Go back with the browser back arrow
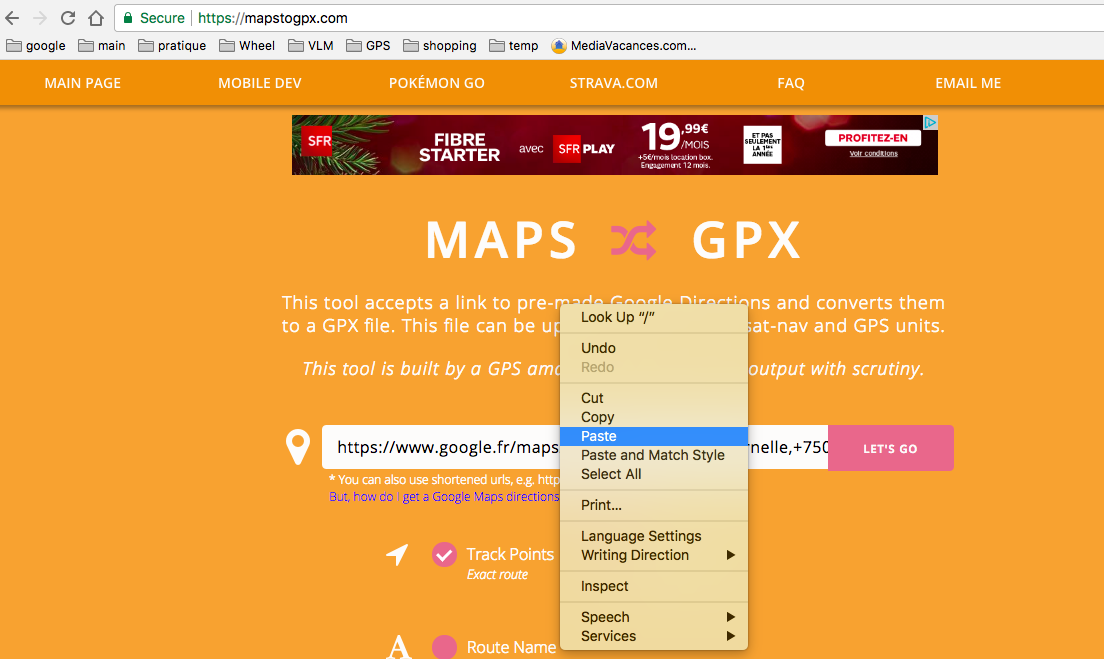This screenshot has height=659, width=1104. (x=12, y=18)
